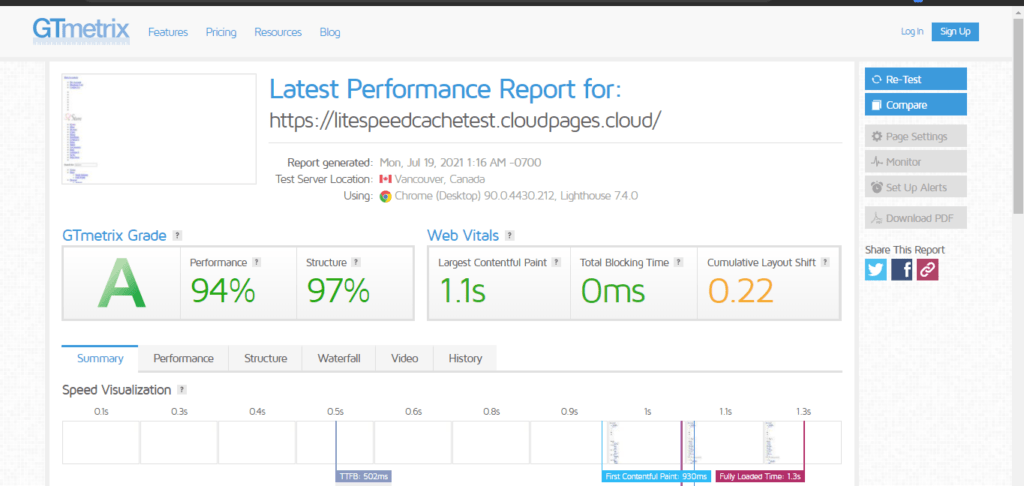The image size is (1024, 486).
Task: Click the Sign Up button
Action: 955,31
